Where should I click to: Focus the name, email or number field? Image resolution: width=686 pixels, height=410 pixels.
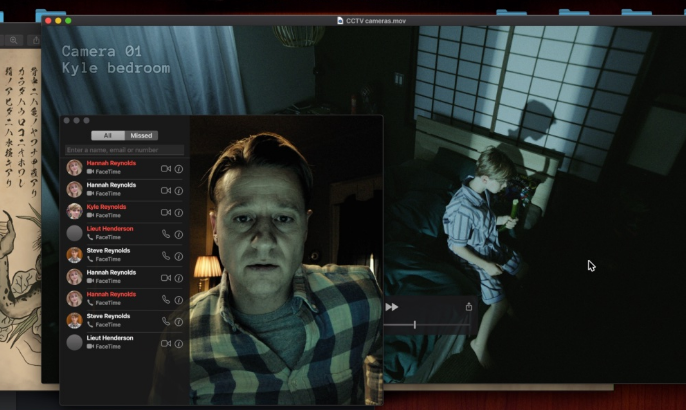(x=124, y=150)
